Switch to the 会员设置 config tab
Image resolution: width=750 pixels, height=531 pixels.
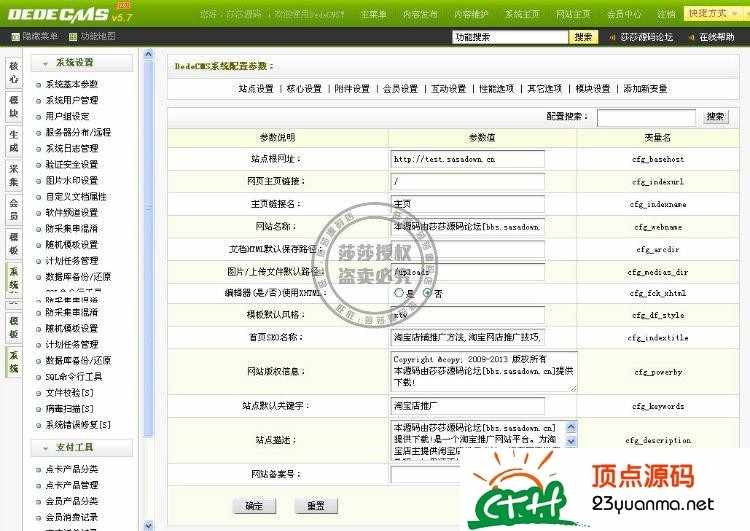point(400,89)
